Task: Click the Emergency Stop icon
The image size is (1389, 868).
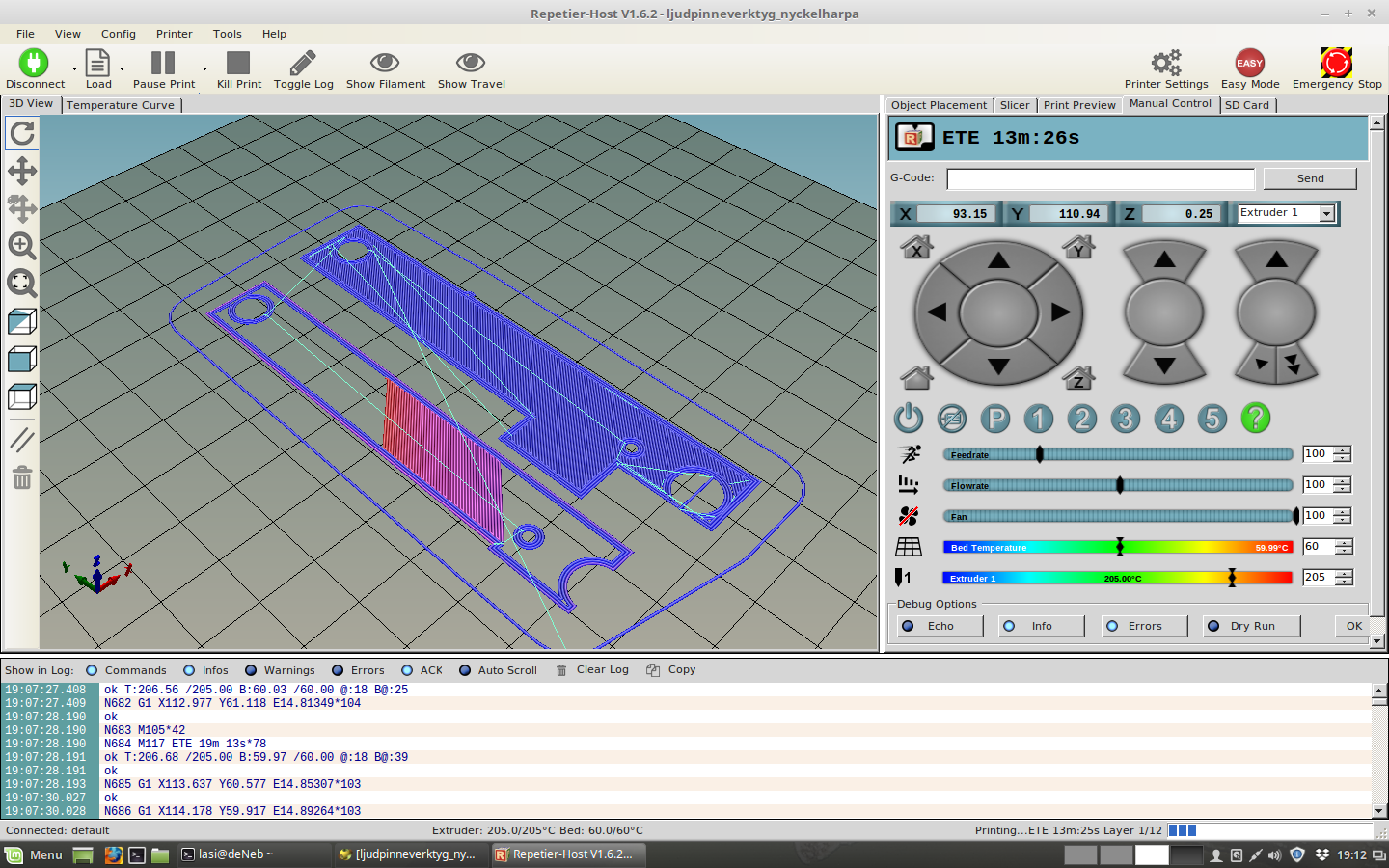Action: click(x=1336, y=64)
